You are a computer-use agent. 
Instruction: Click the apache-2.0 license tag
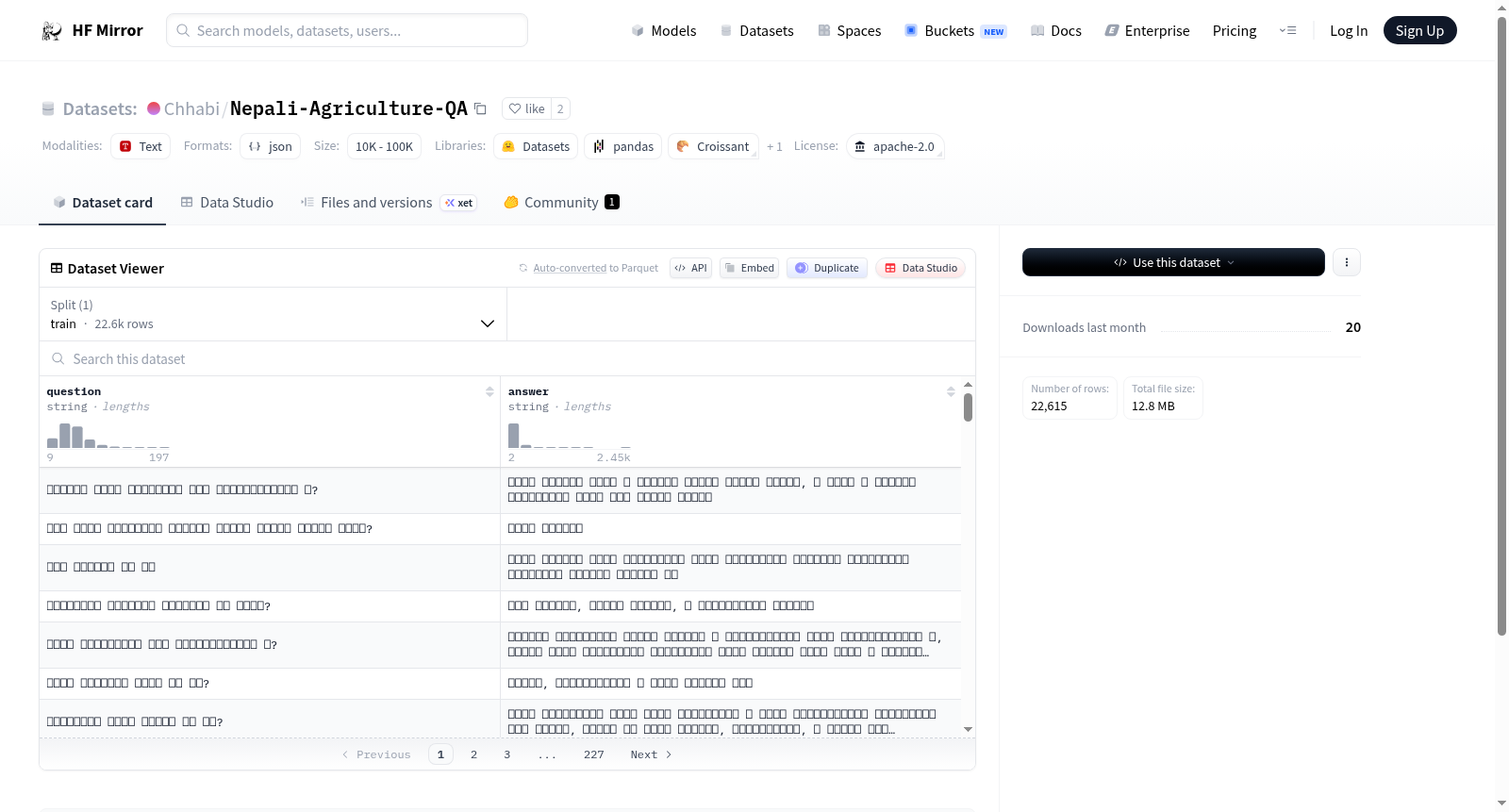tap(894, 146)
